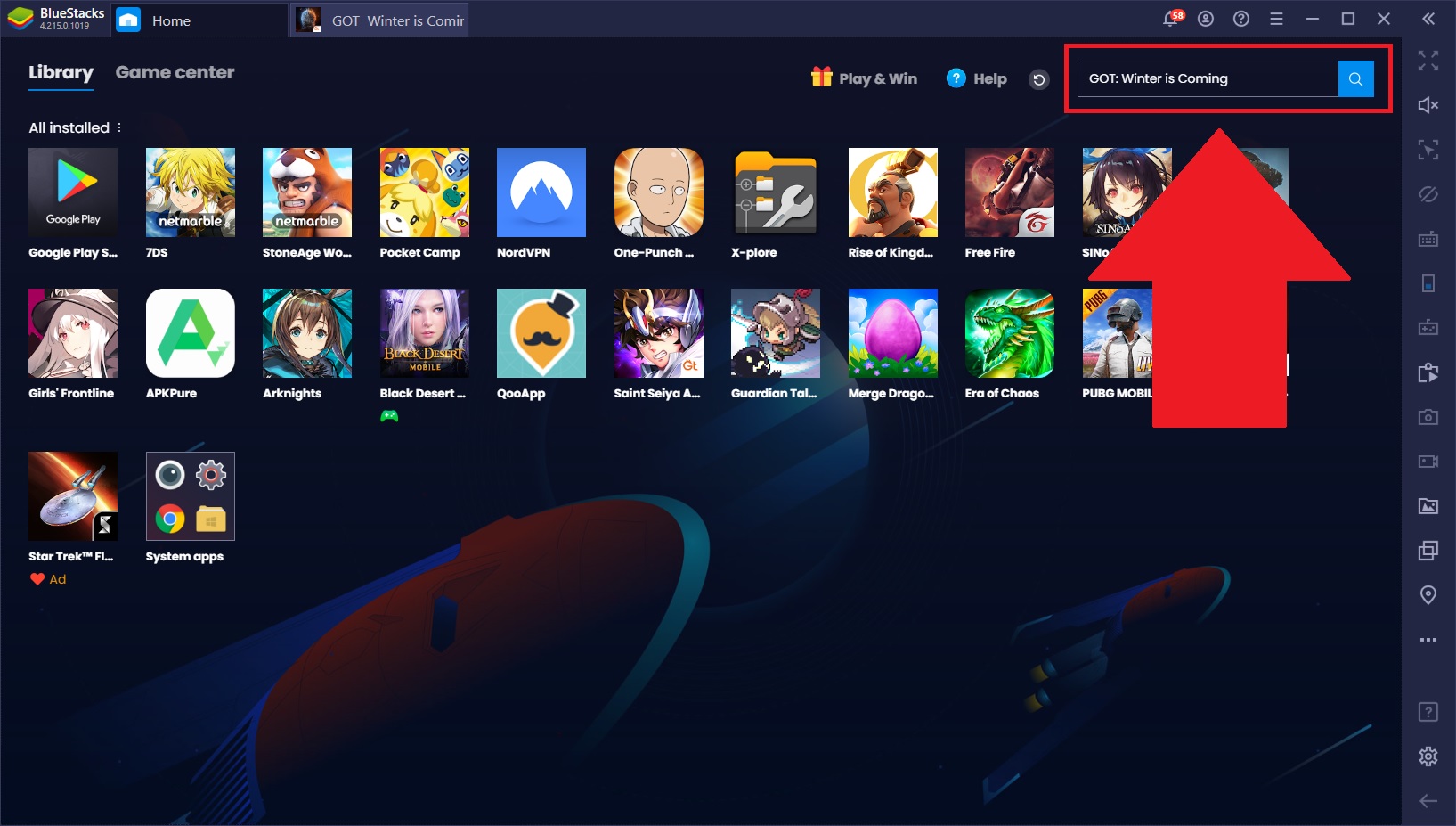Open the media manager
This screenshot has width=1456, height=826.
pyautogui.click(x=1428, y=506)
